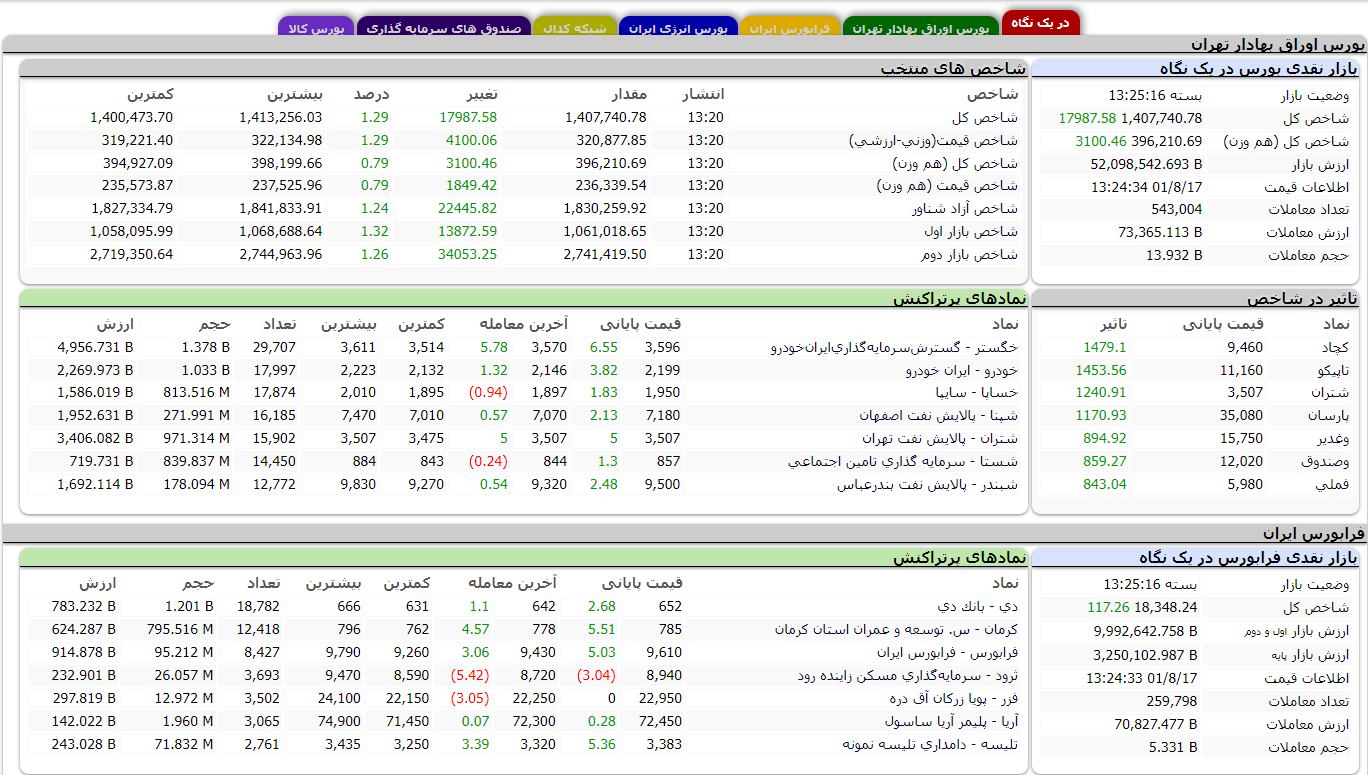Select the بورس انرژی ایران tab
Screen dimensions: 1368x775
678,28
